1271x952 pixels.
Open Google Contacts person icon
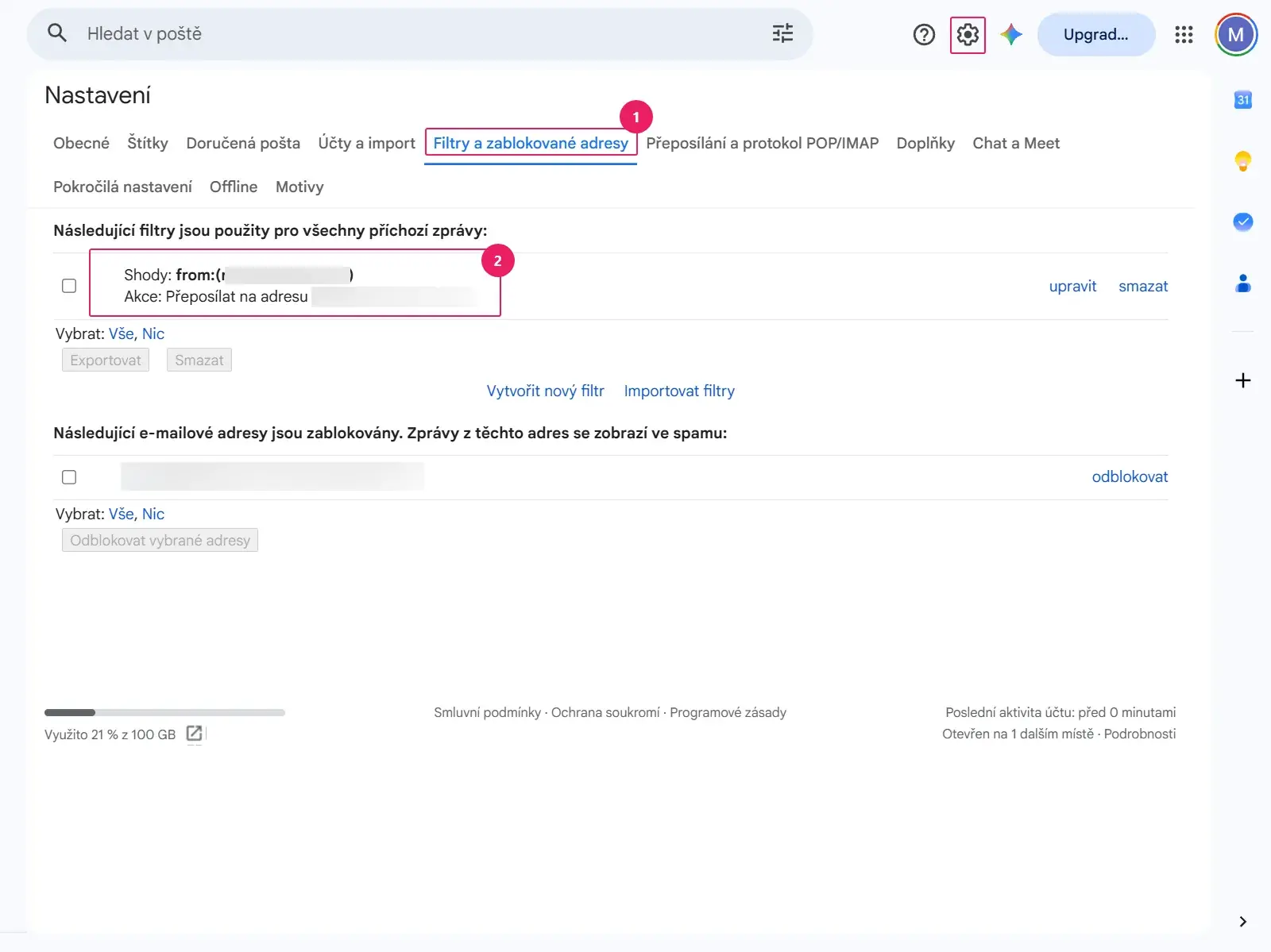1243,283
